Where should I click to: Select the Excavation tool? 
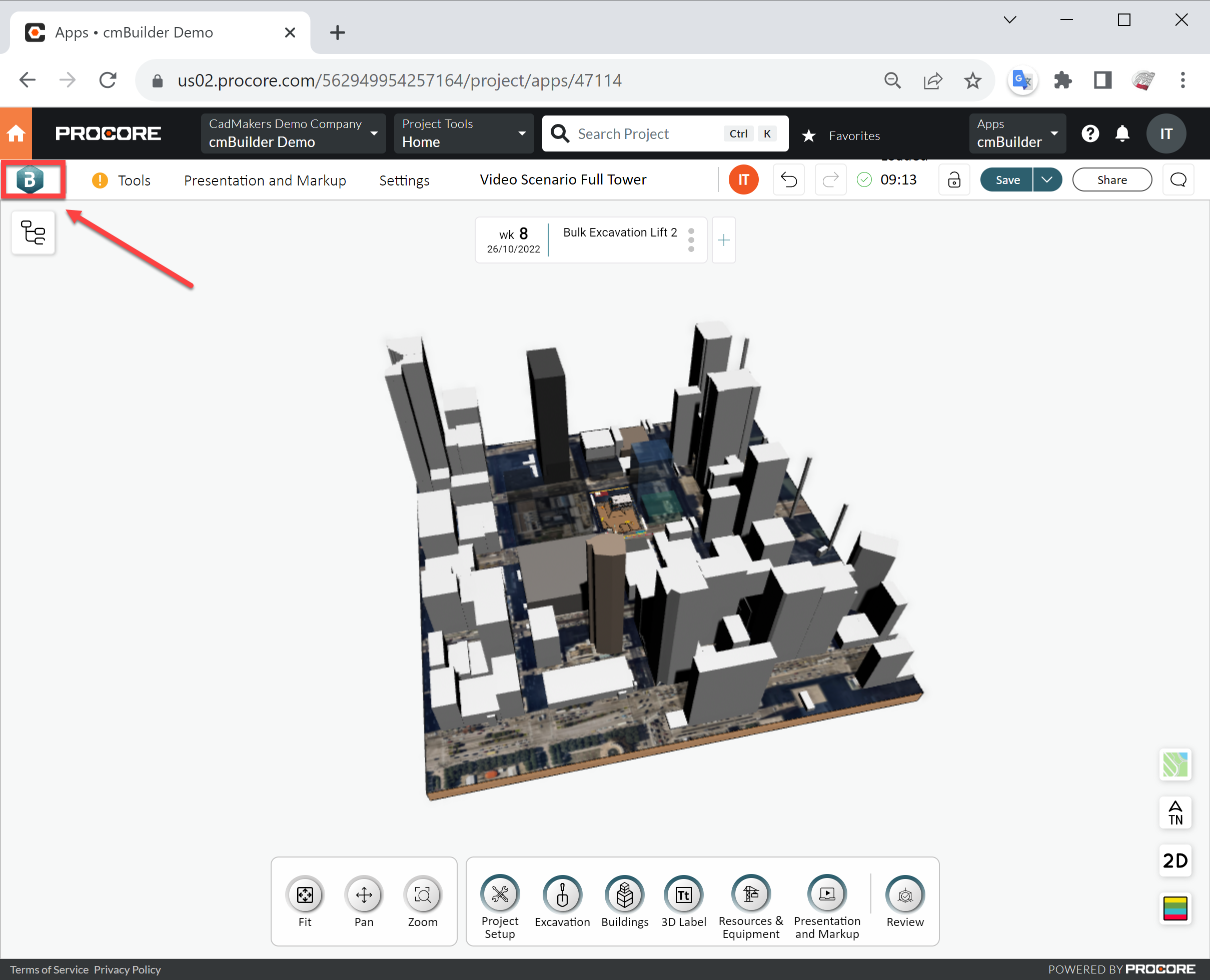tap(561, 895)
